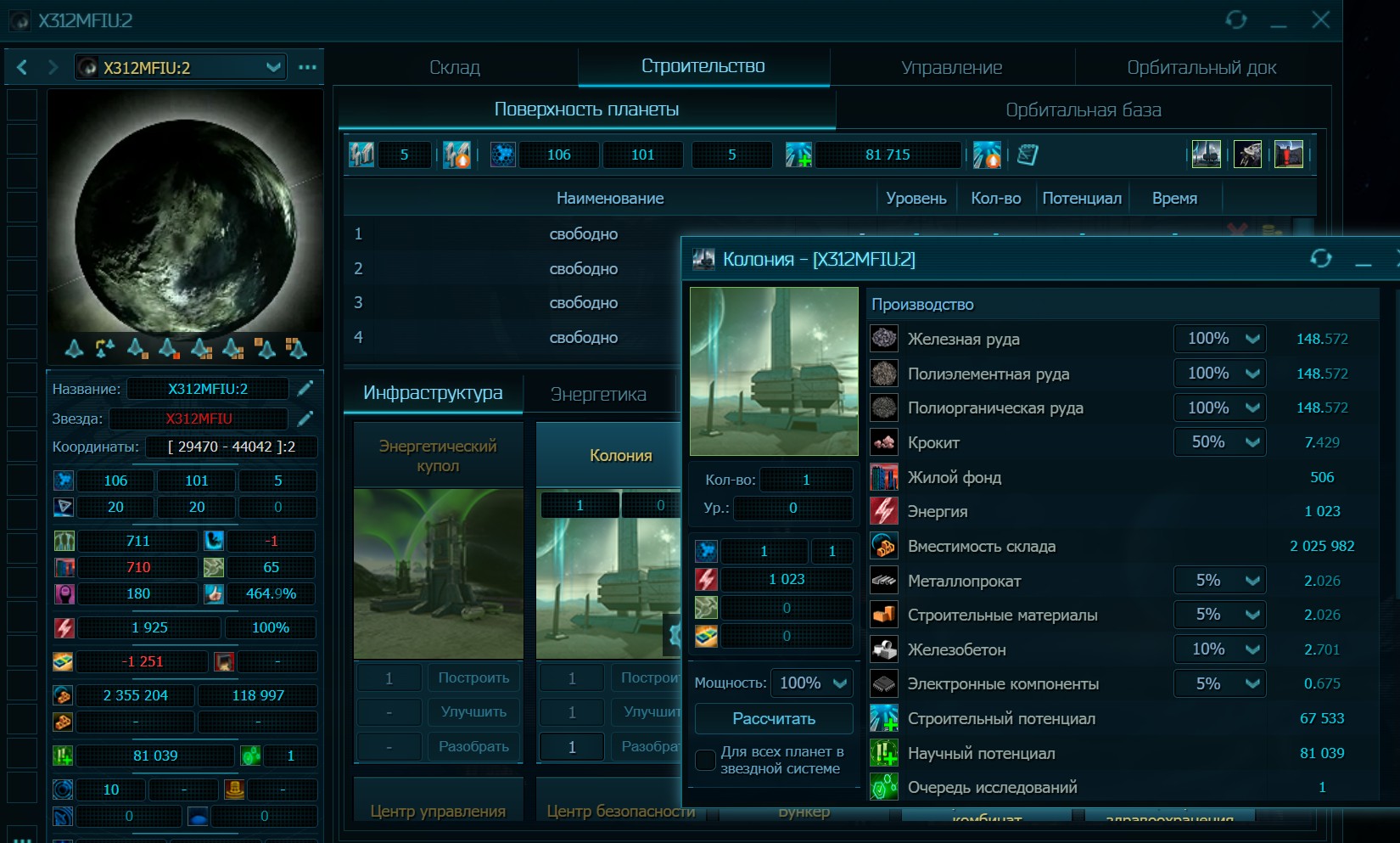Open the Орбитальная база tab
This screenshot has height=843, width=1400.
point(1083,110)
